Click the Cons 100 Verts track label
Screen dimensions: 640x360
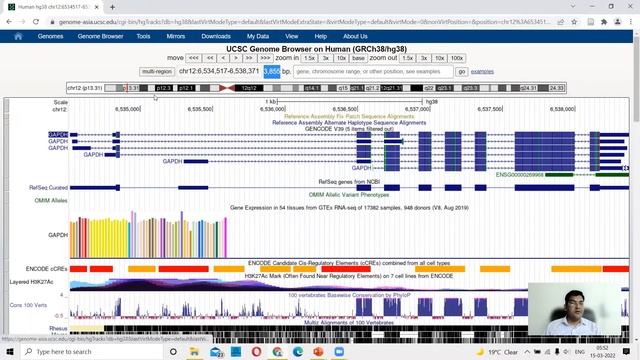coord(28,305)
